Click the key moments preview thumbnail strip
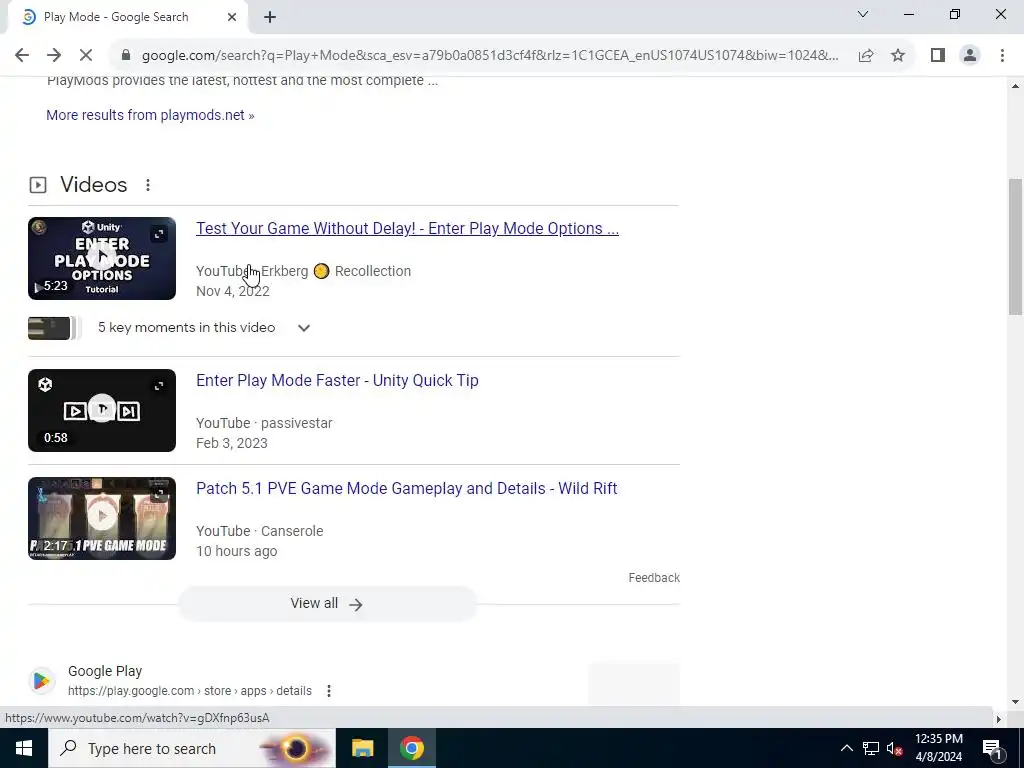This screenshot has width=1024, height=768. click(x=54, y=328)
